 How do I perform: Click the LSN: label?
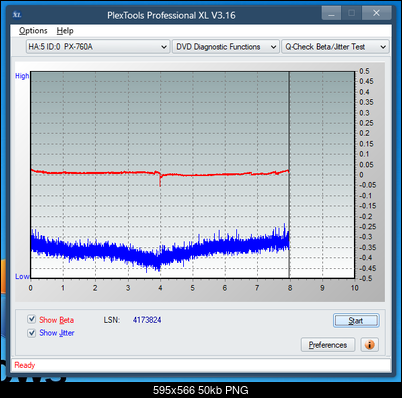[112, 320]
